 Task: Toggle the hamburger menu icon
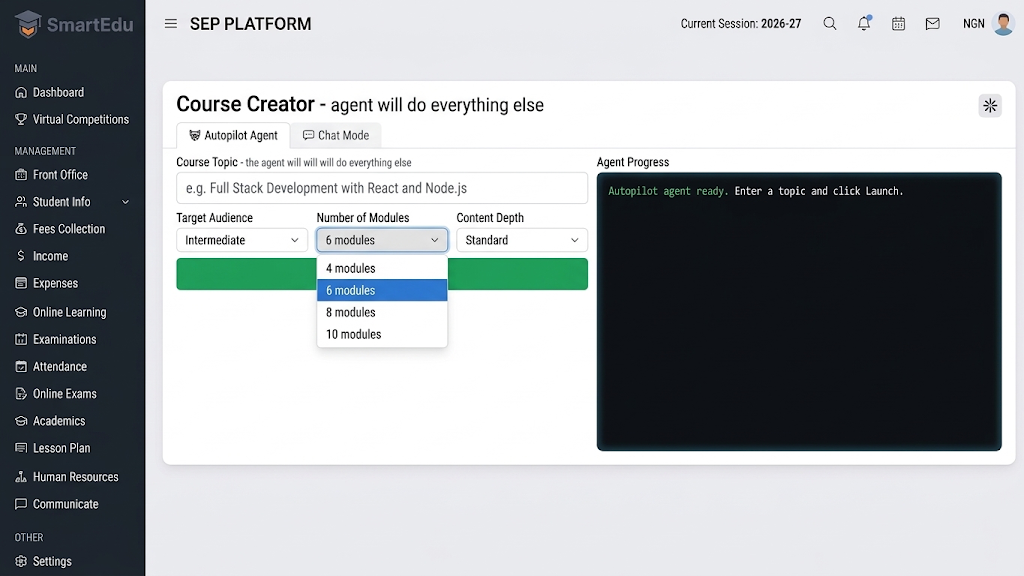tap(170, 24)
